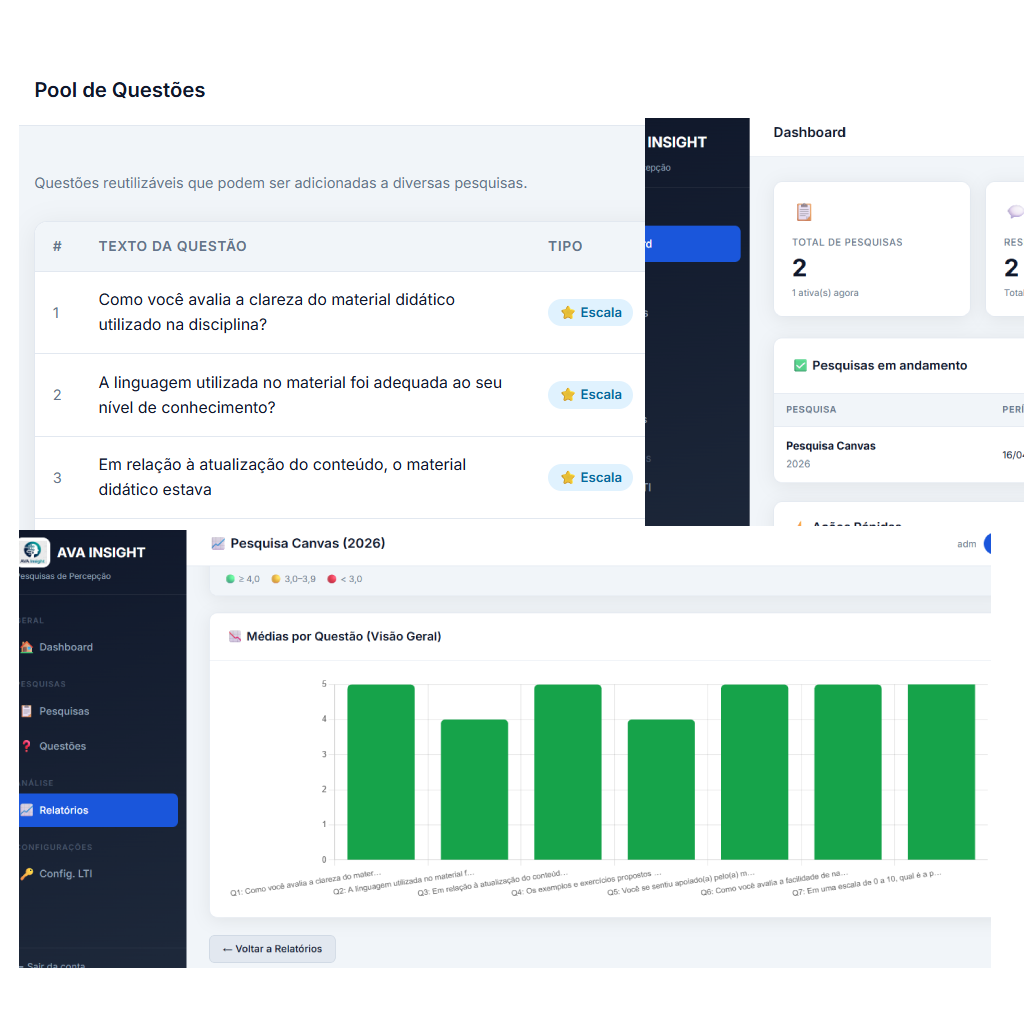The width and height of the screenshot is (1024, 1024).
Task: Click the "Pesquisas em andamento" heading
Action: click(889, 365)
